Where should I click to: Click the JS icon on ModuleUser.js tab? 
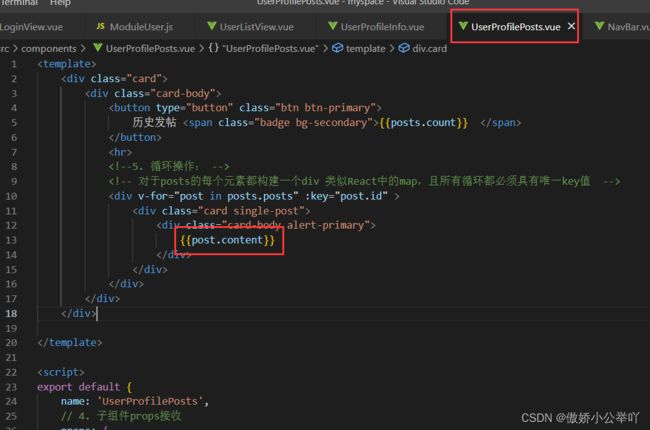click(100, 26)
